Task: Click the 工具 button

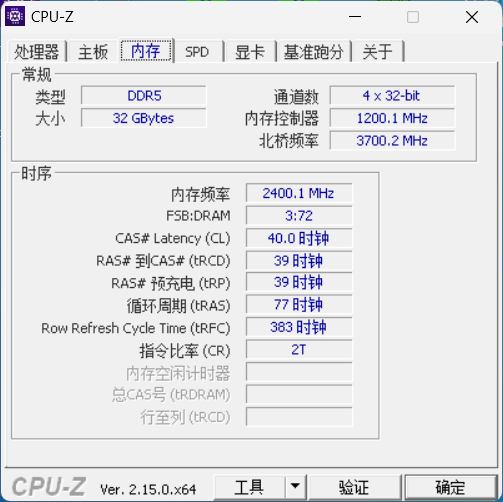Action: coord(249,487)
